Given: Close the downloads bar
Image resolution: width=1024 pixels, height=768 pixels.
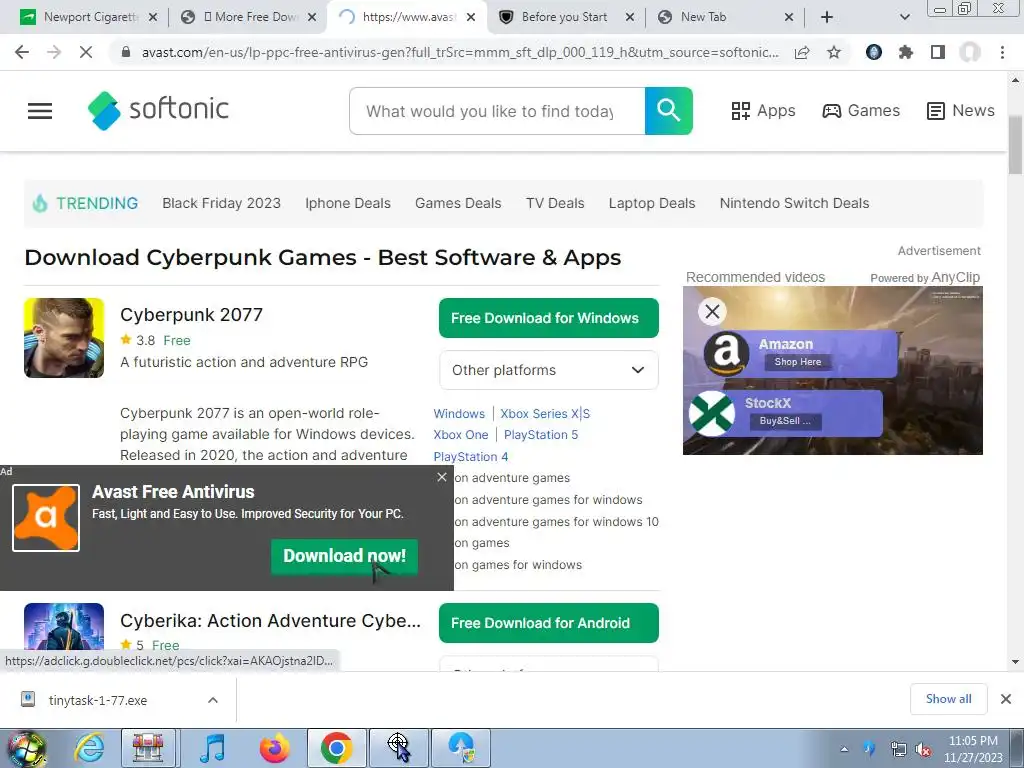Looking at the screenshot, I should [x=1006, y=699].
